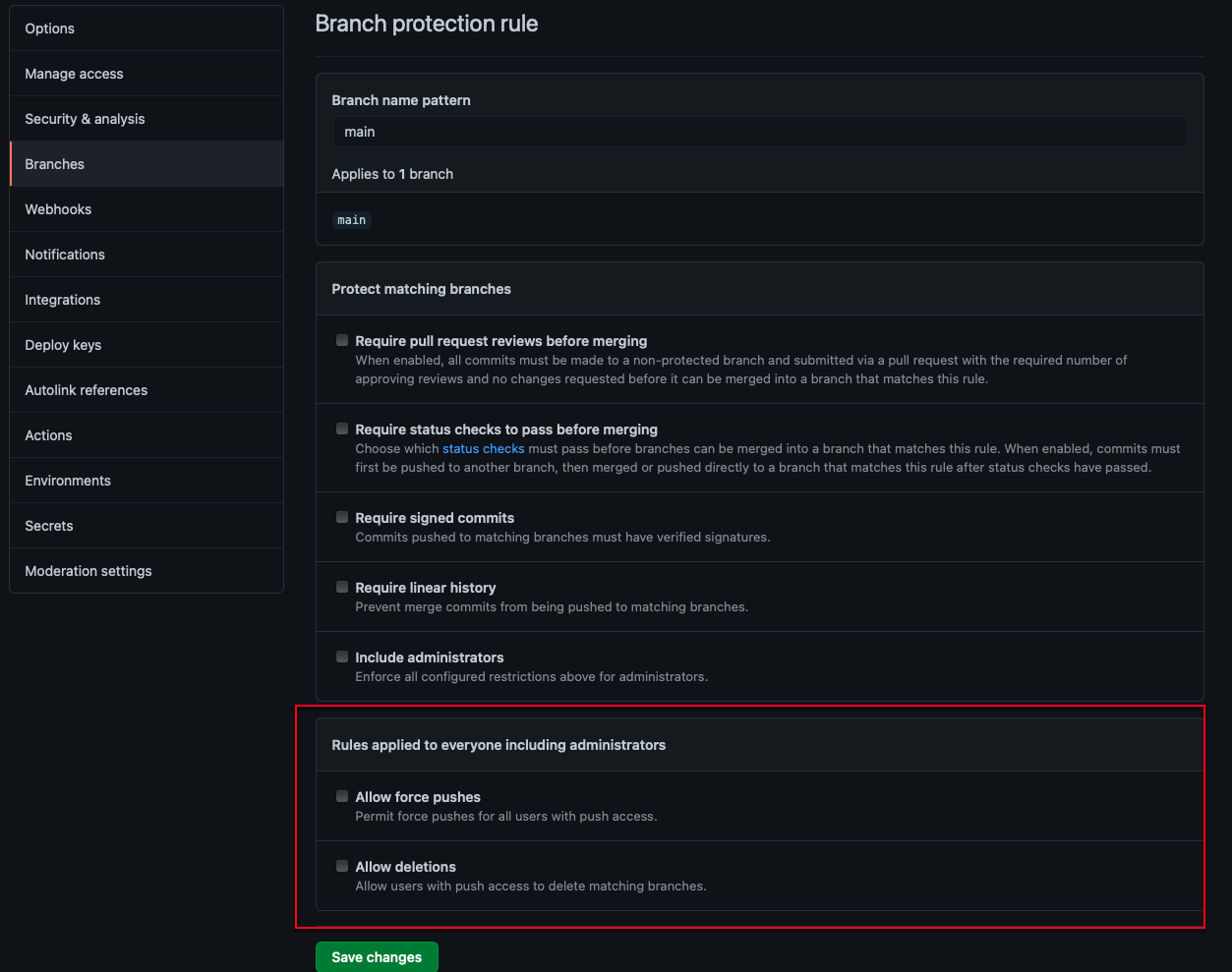The width and height of the screenshot is (1232, 972).
Task: Select Secrets in the sidebar
Action: 49,526
